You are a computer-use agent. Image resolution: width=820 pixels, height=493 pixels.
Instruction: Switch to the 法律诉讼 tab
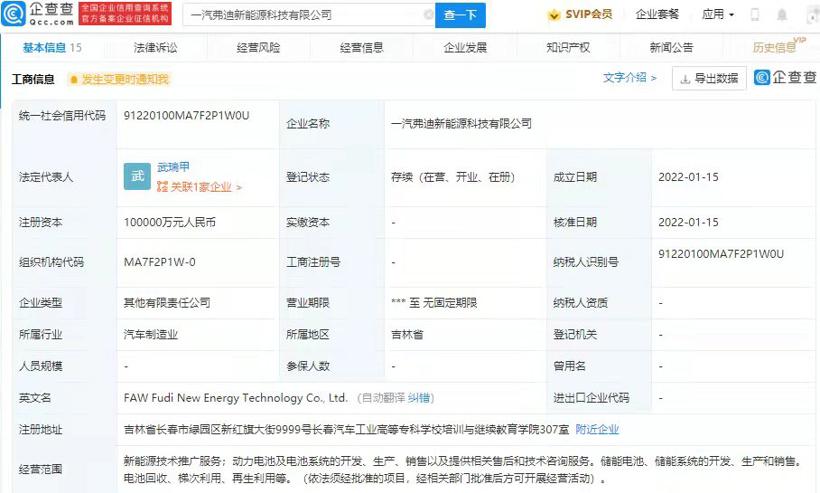click(x=155, y=47)
